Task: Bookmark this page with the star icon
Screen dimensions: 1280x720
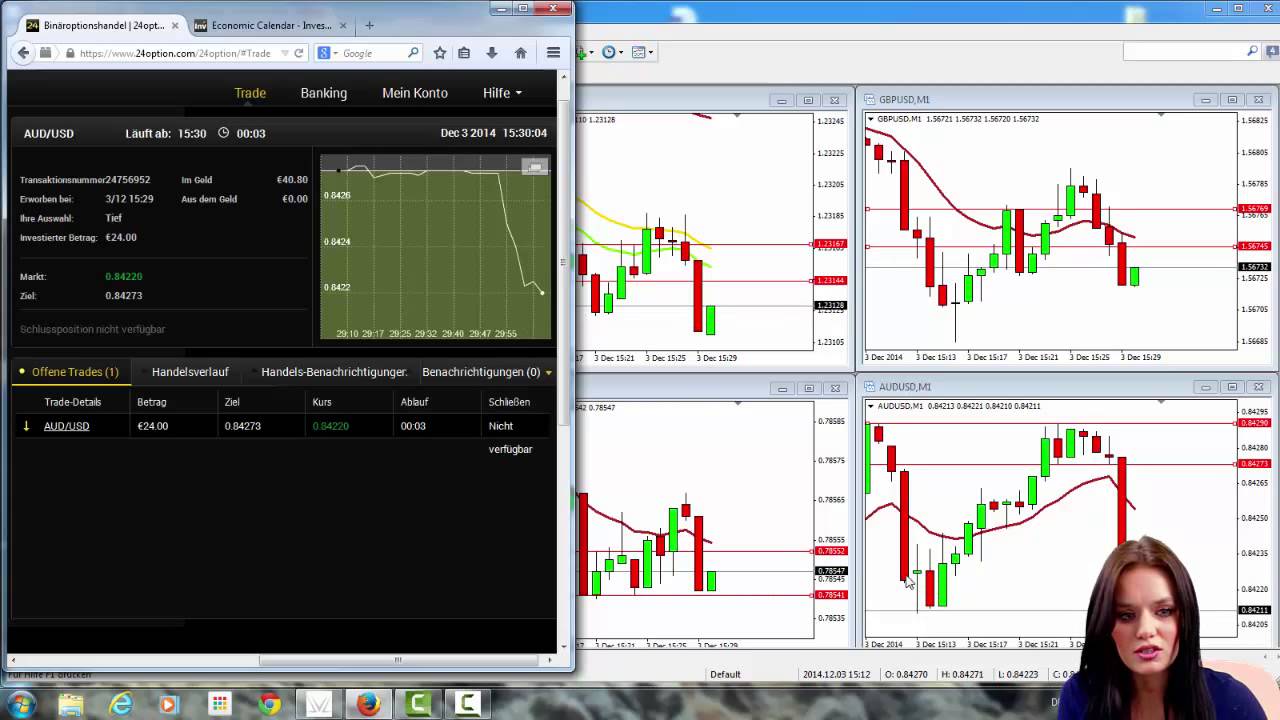Action: (x=439, y=53)
